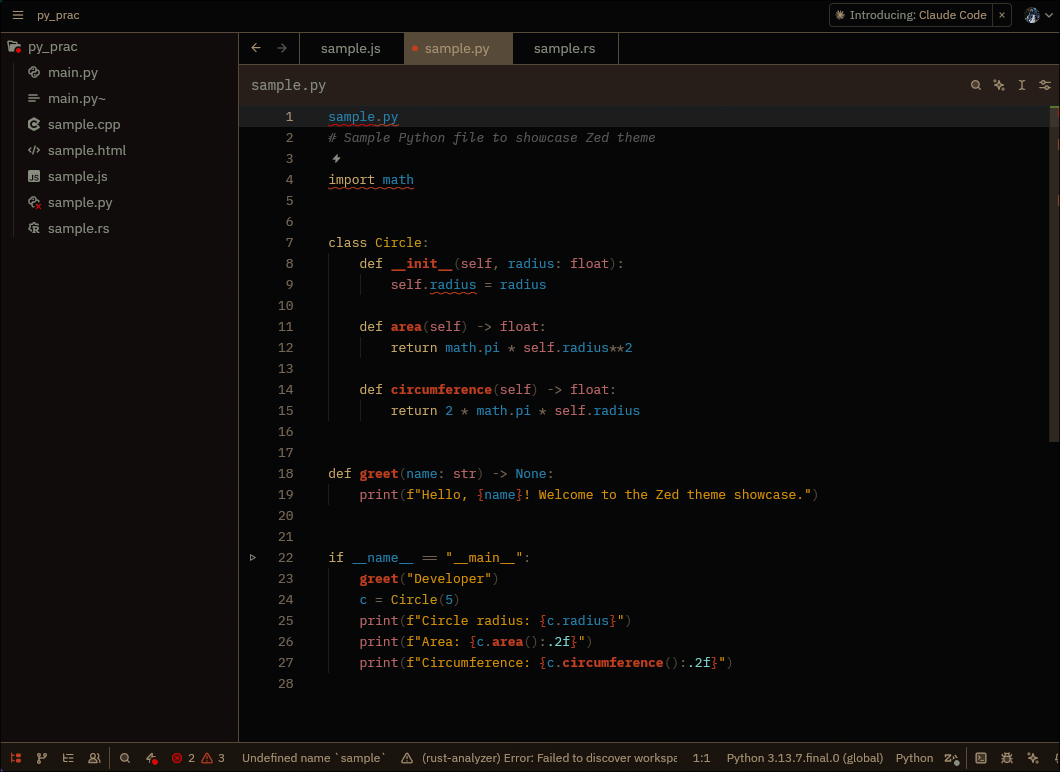The width and height of the screenshot is (1060, 772).
Task: Switch to the sample.rs tab
Action: click(565, 49)
